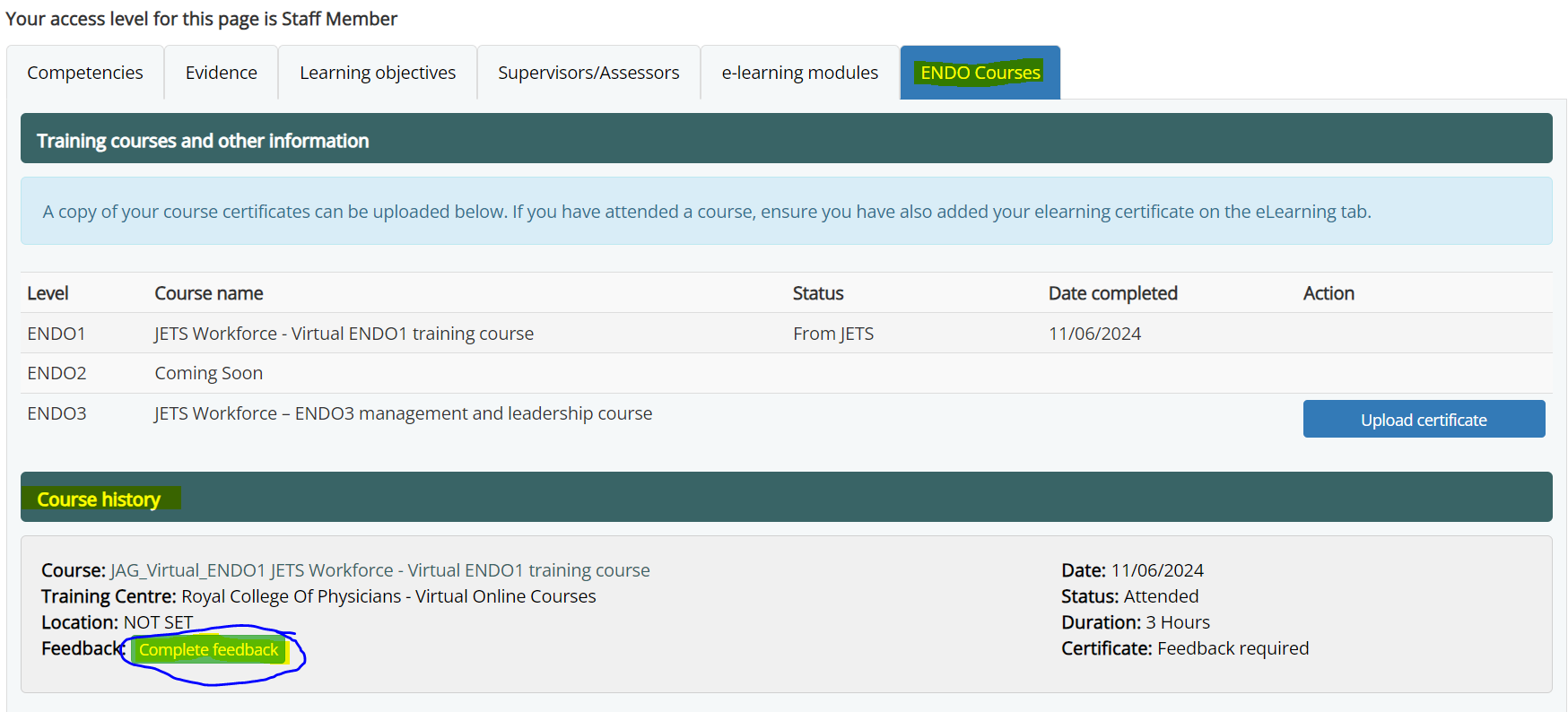Click the Course name column header

click(209, 293)
